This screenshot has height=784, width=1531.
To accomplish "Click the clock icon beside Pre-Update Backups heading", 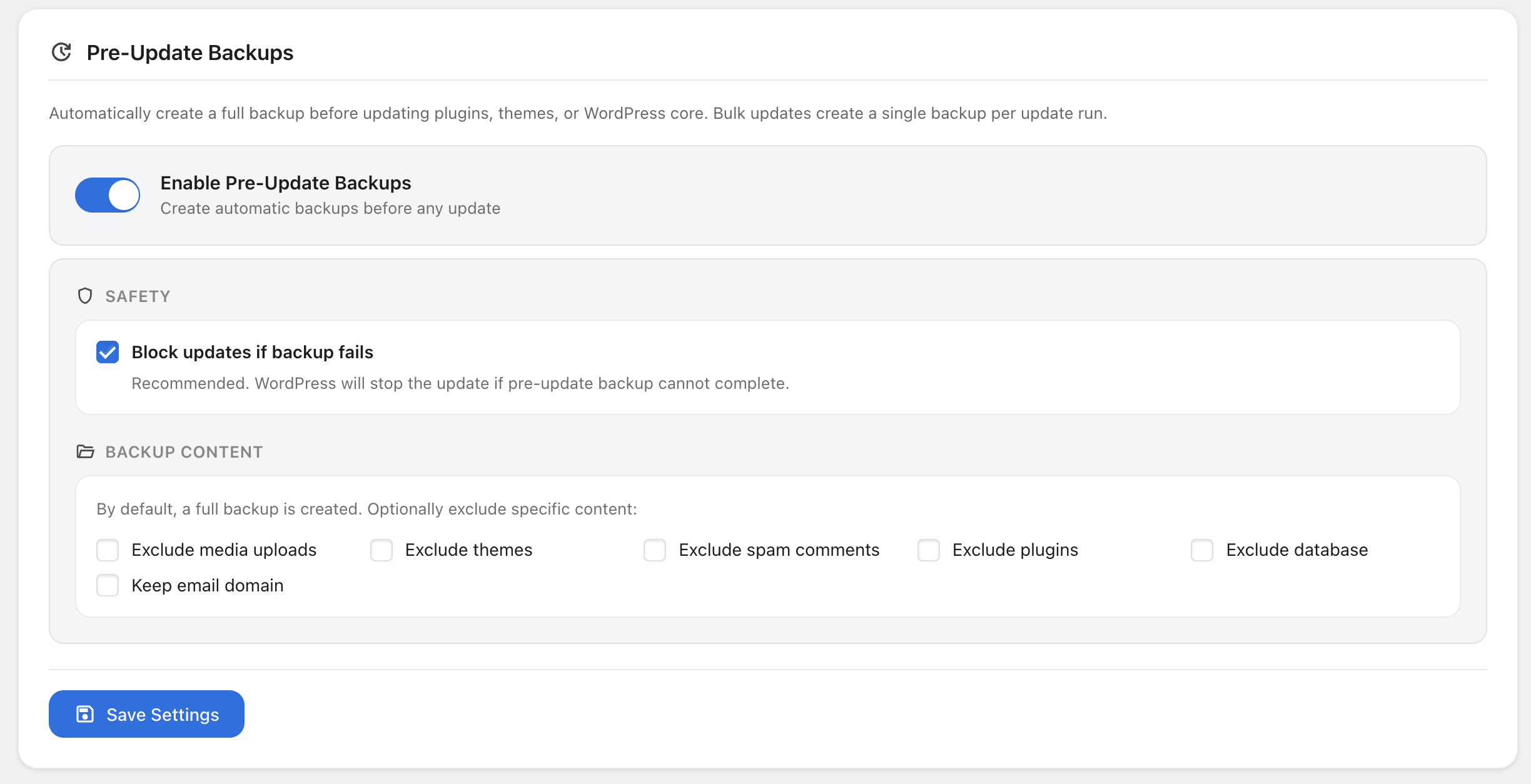I will click(x=61, y=53).
